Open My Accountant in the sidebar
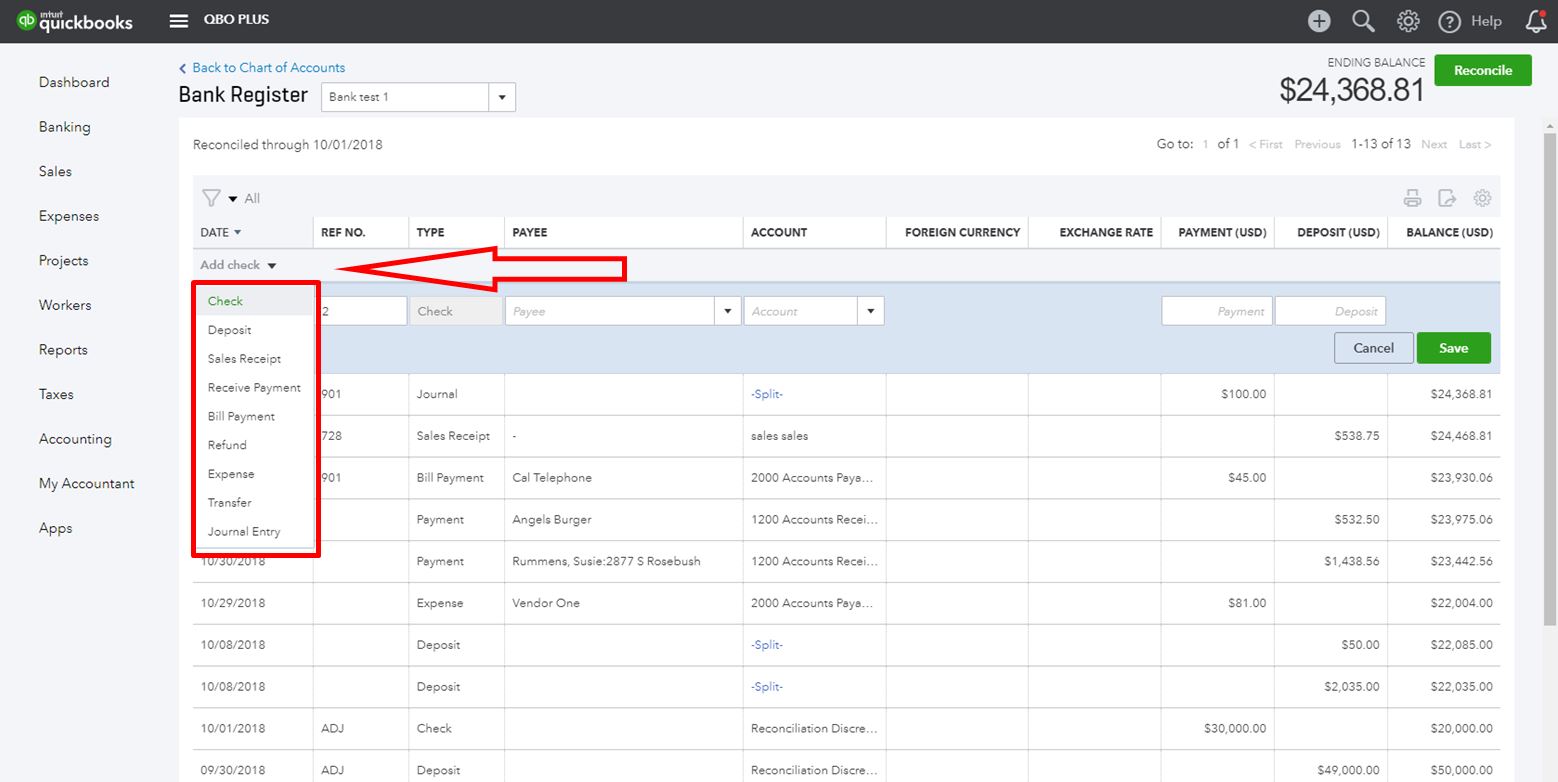 (x=87, y=483)
